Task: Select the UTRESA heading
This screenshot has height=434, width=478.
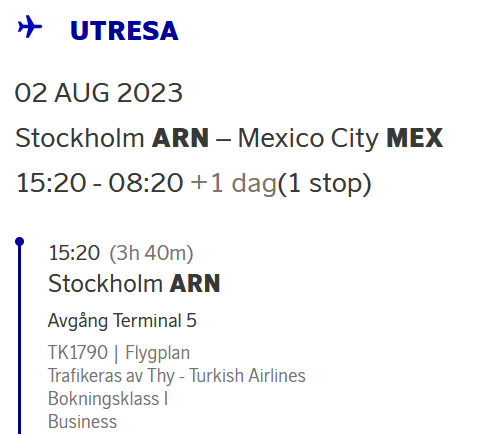Action: tap(124, 31)
